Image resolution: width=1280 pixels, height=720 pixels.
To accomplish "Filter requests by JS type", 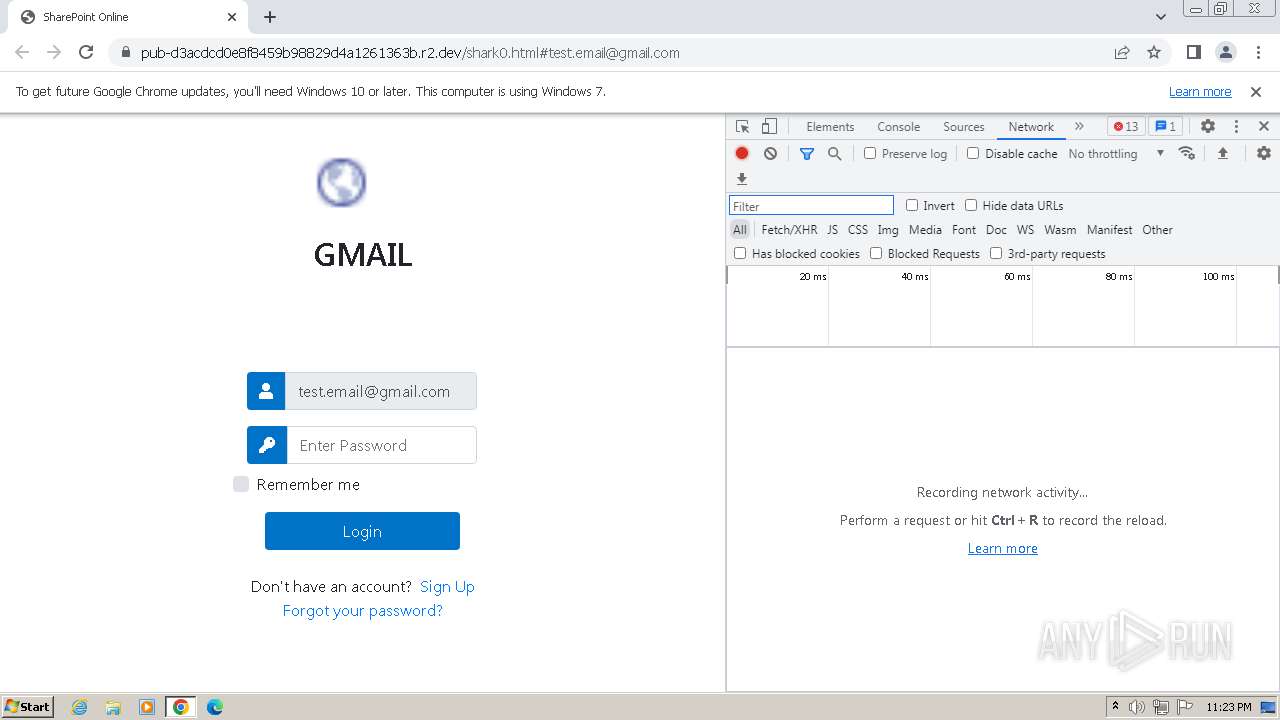I will 832,230.
